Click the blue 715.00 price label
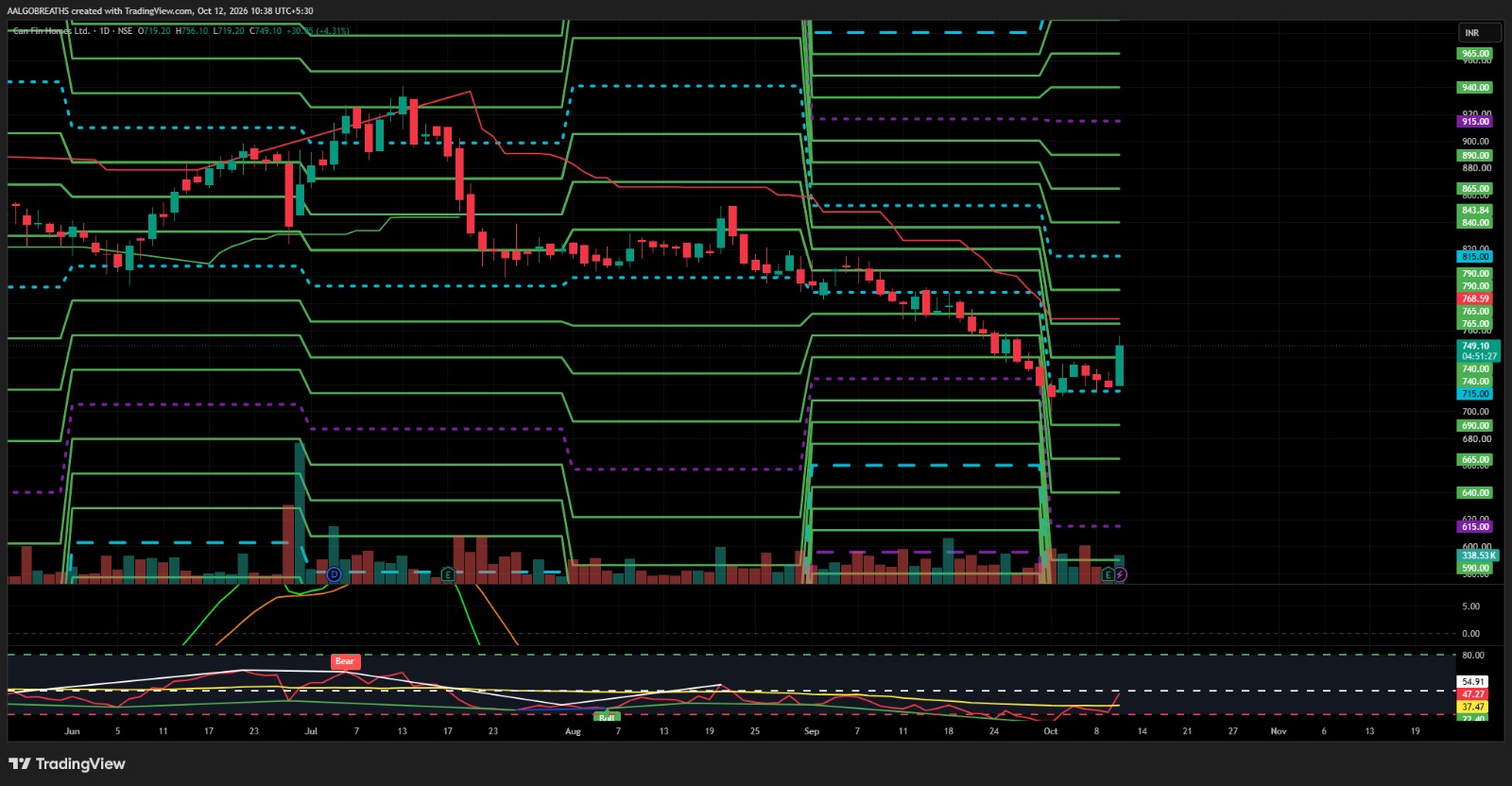Image resolution: width=1512 pixels, height=786 pixels. [x=1475, y=394]
